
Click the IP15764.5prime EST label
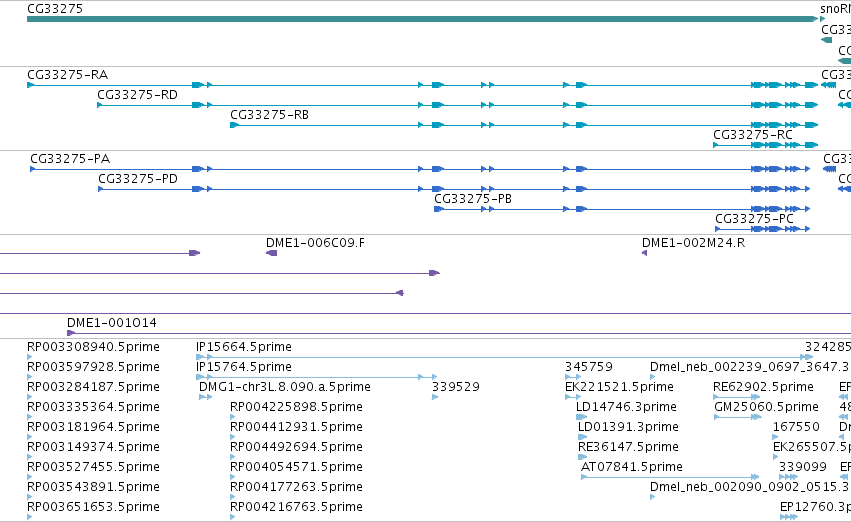tap(244, 367)
